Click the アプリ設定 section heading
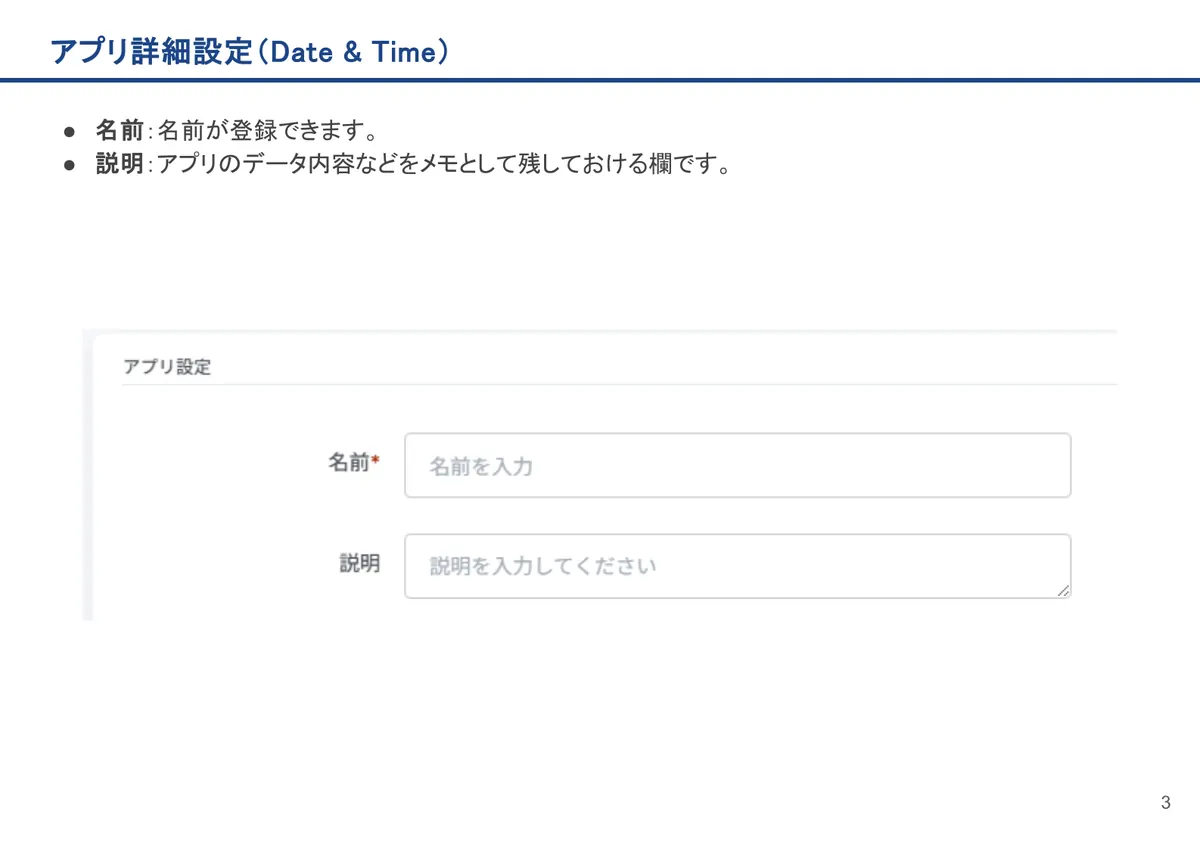 click(x=167, y=367)
